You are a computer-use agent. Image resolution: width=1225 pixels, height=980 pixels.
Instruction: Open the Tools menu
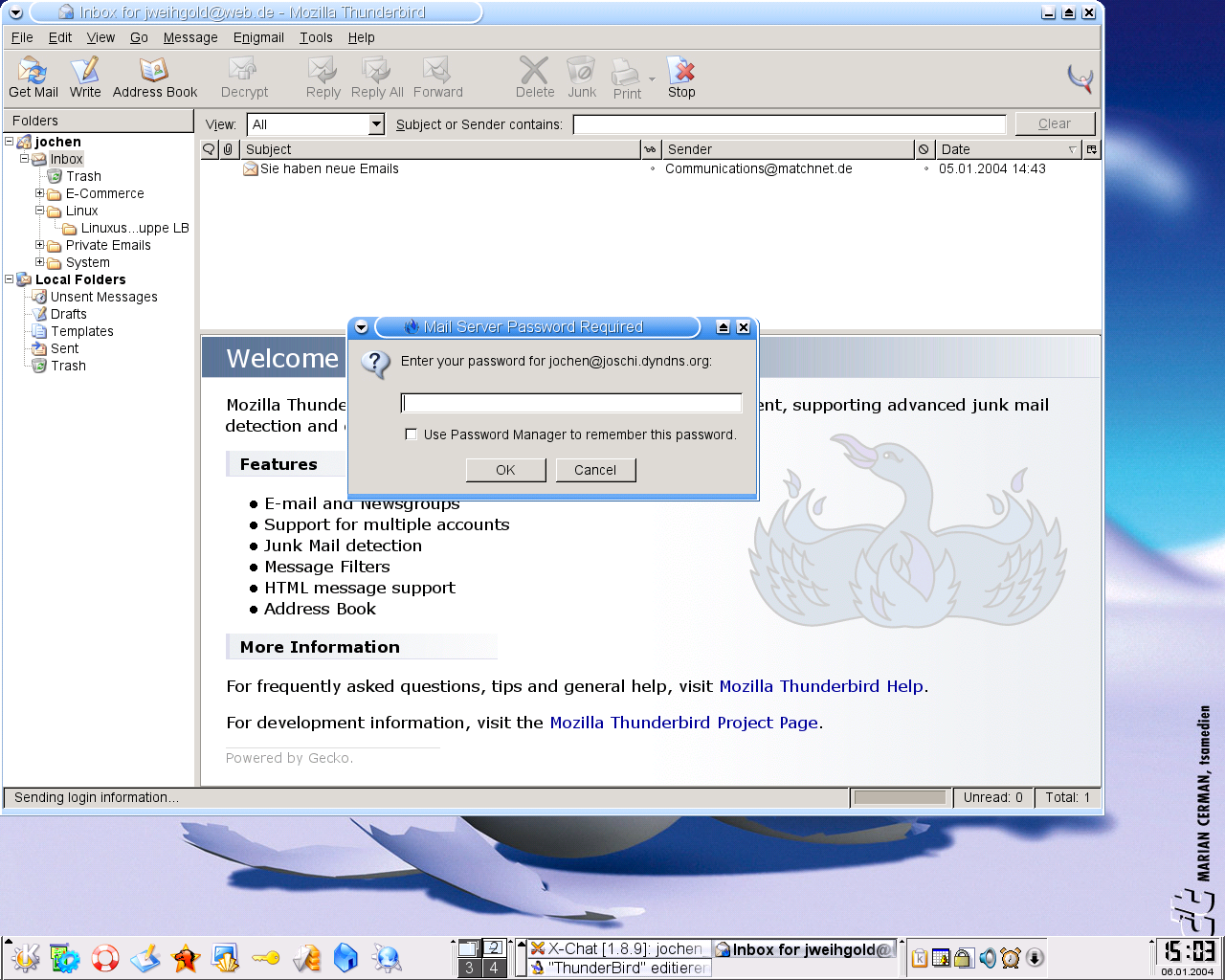point(315,37)
